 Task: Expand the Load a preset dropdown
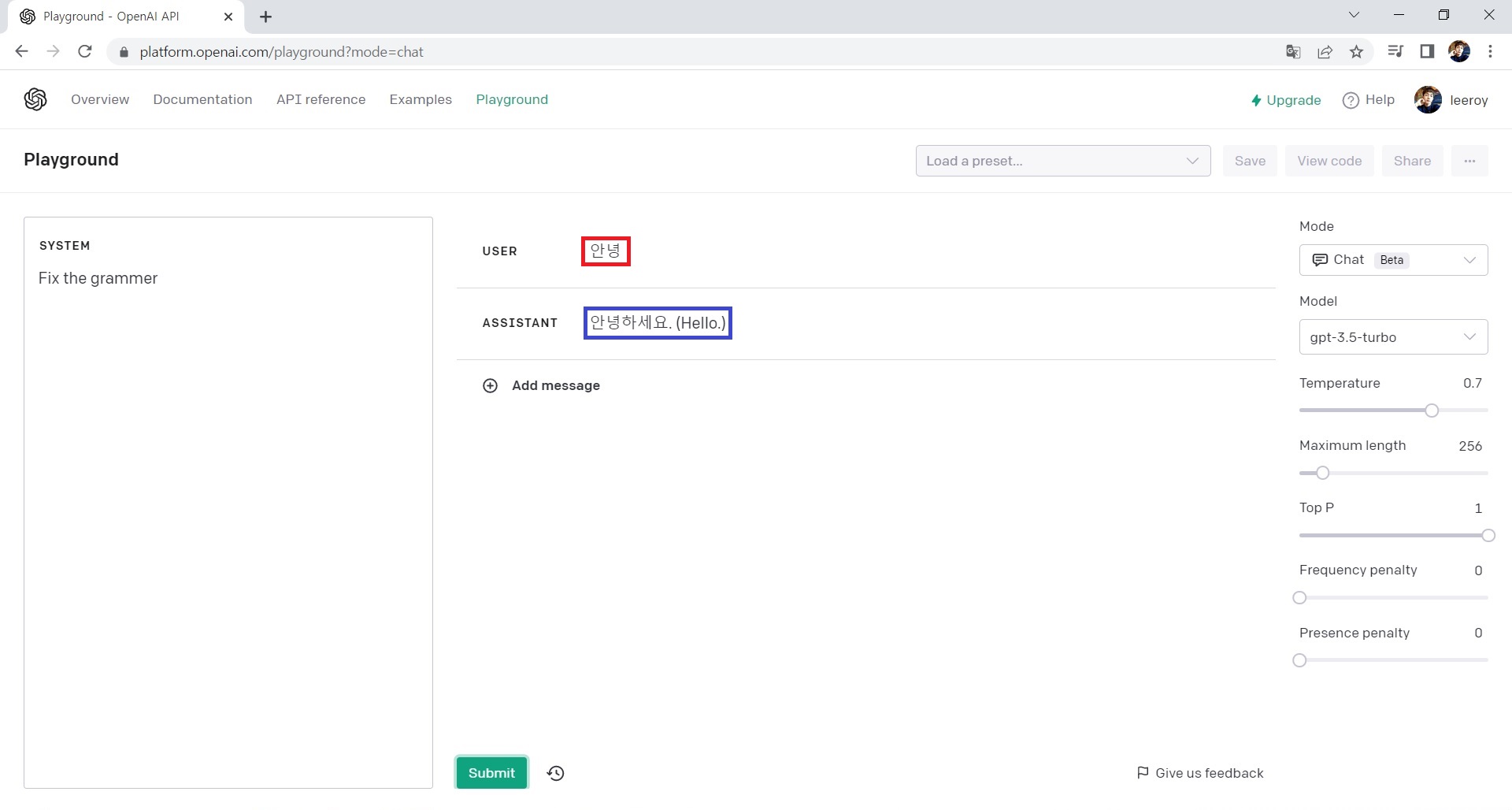[x=1063, y=161]
